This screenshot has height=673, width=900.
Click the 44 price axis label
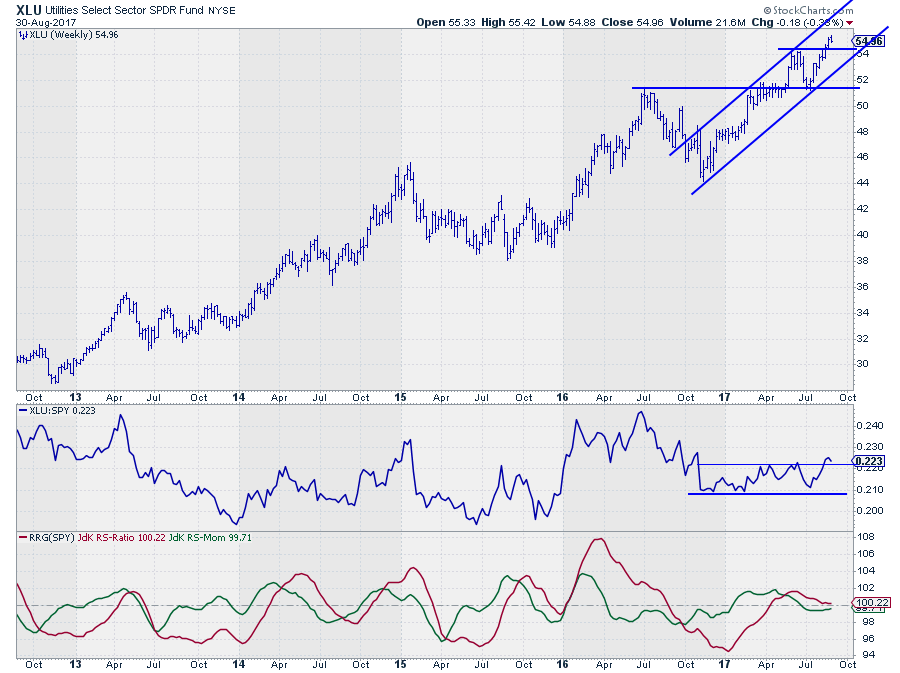coord(863,182)
